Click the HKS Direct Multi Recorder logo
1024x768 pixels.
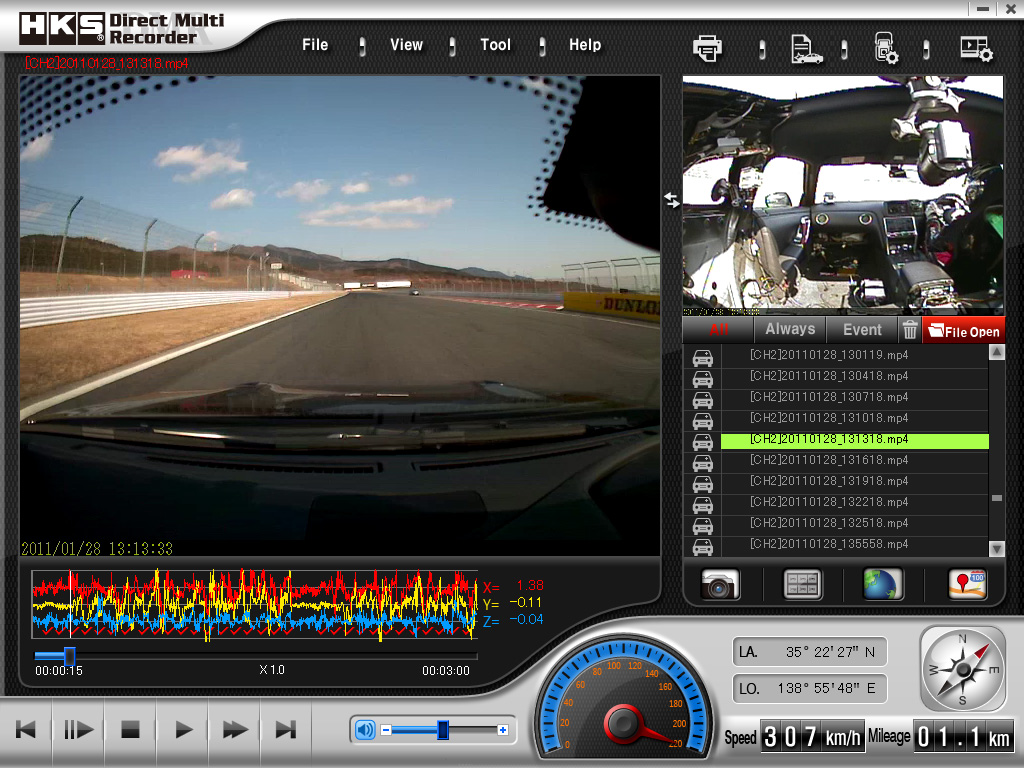[x=121, y=29]
